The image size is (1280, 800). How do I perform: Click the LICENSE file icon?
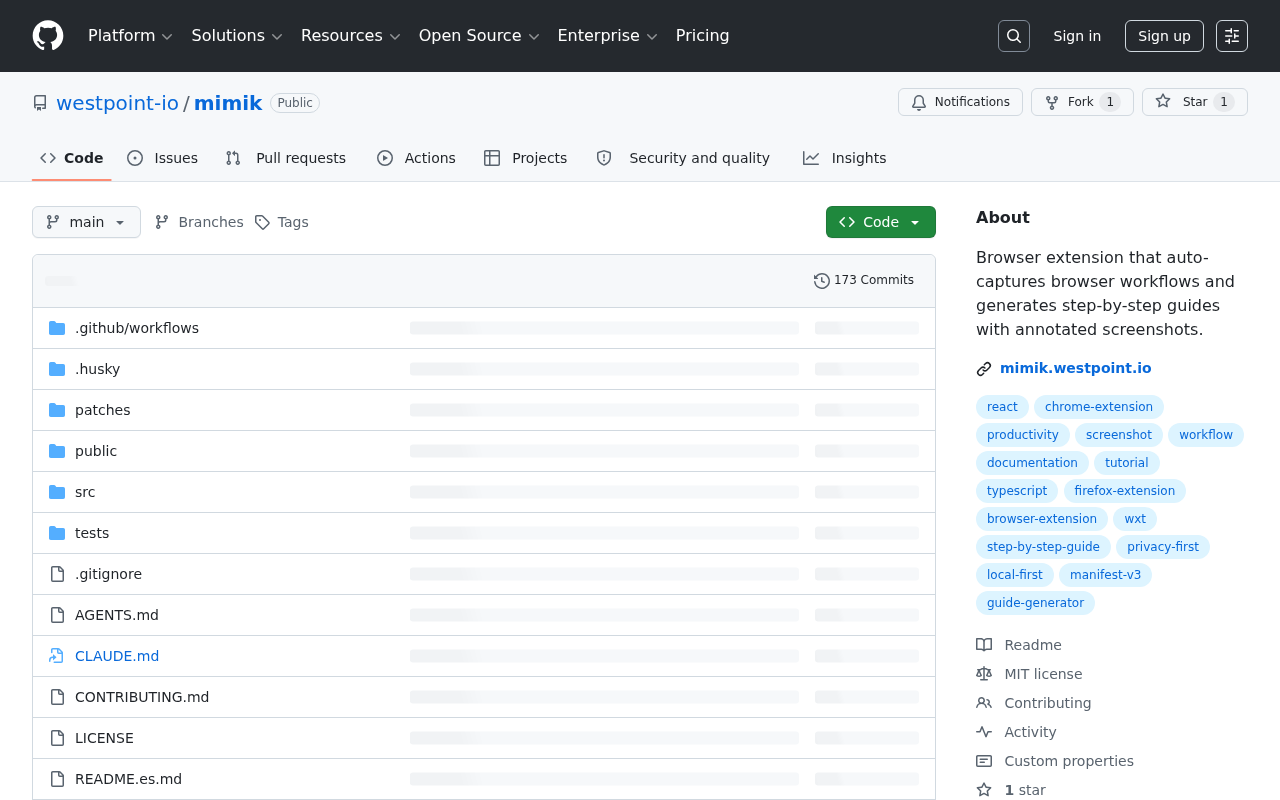point(57,738)
